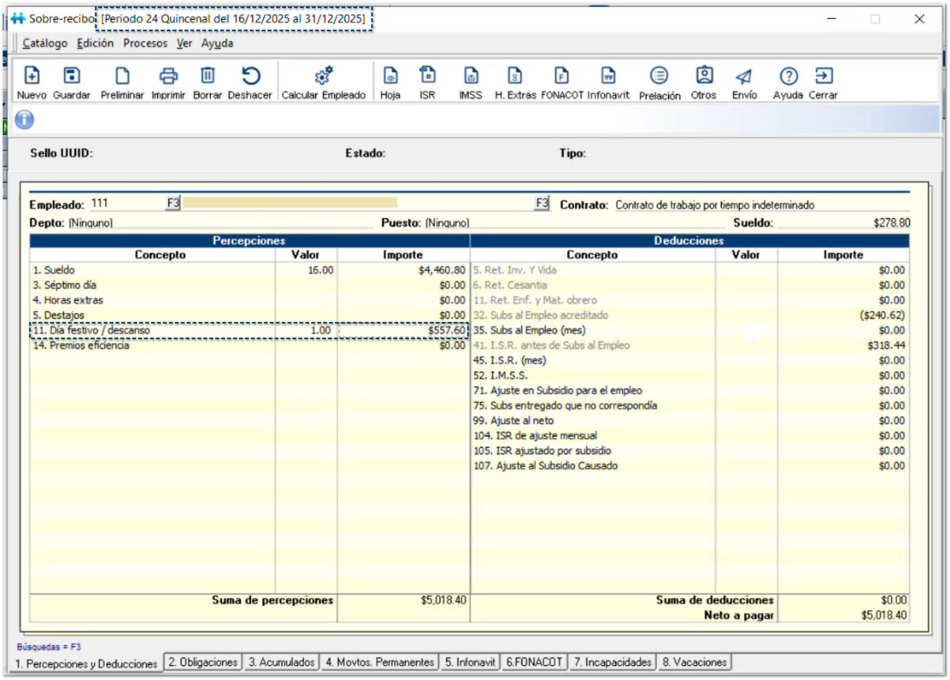This screenshot has width=950, height=680.
Task: Delete the record with the Borrar icon
Action: (207, 82)
